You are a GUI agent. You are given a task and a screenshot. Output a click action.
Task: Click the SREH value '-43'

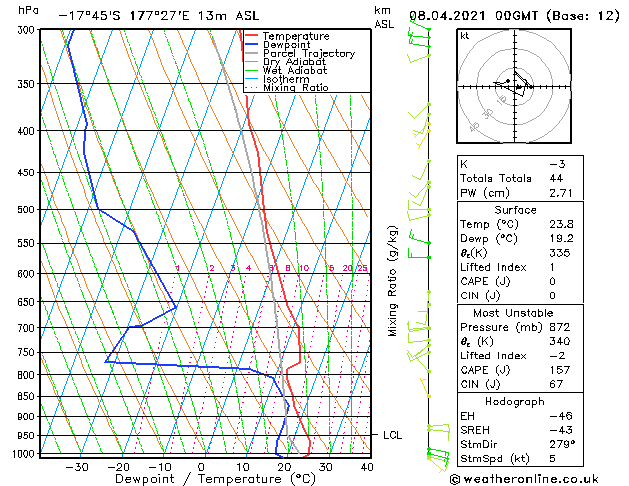point(561,430)
